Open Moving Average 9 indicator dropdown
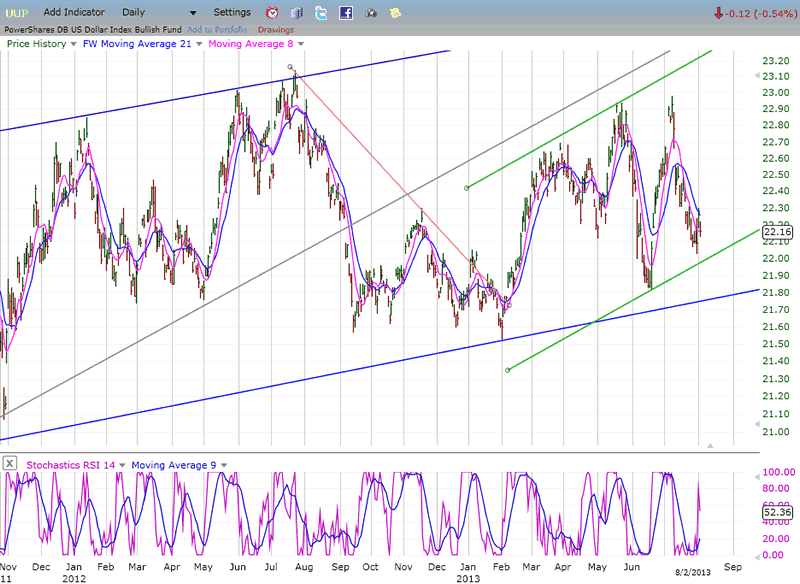This screenshot has width=800, height=584. (222, 464)
